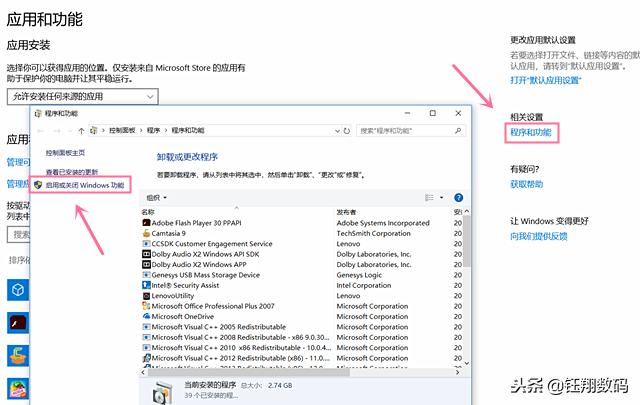Click Adobe Systems Incorporated publisher cell
Screen dimensions: 640x405
click(383, 223)
